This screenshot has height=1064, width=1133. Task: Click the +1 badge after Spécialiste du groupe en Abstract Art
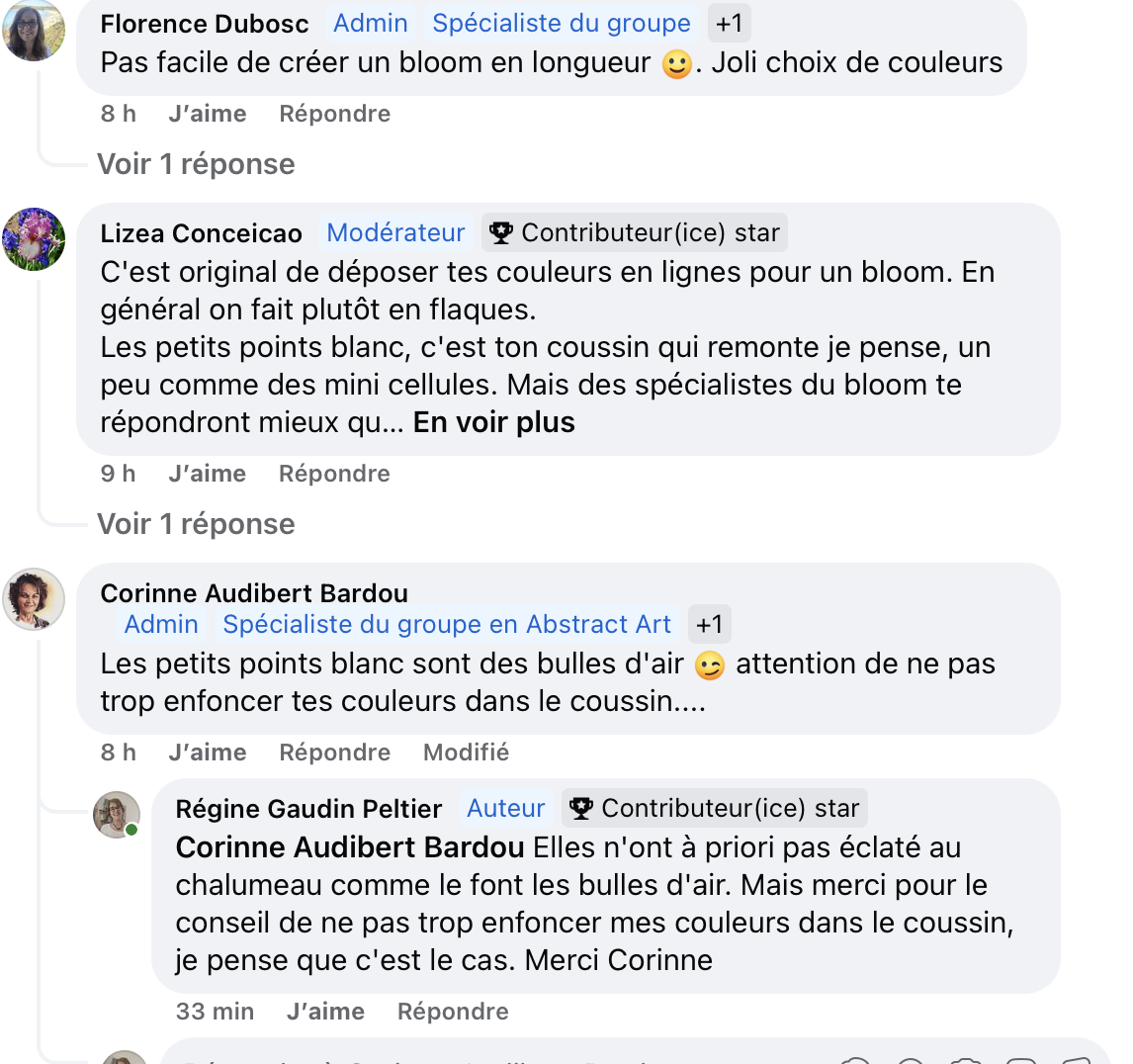pos(709,625)
